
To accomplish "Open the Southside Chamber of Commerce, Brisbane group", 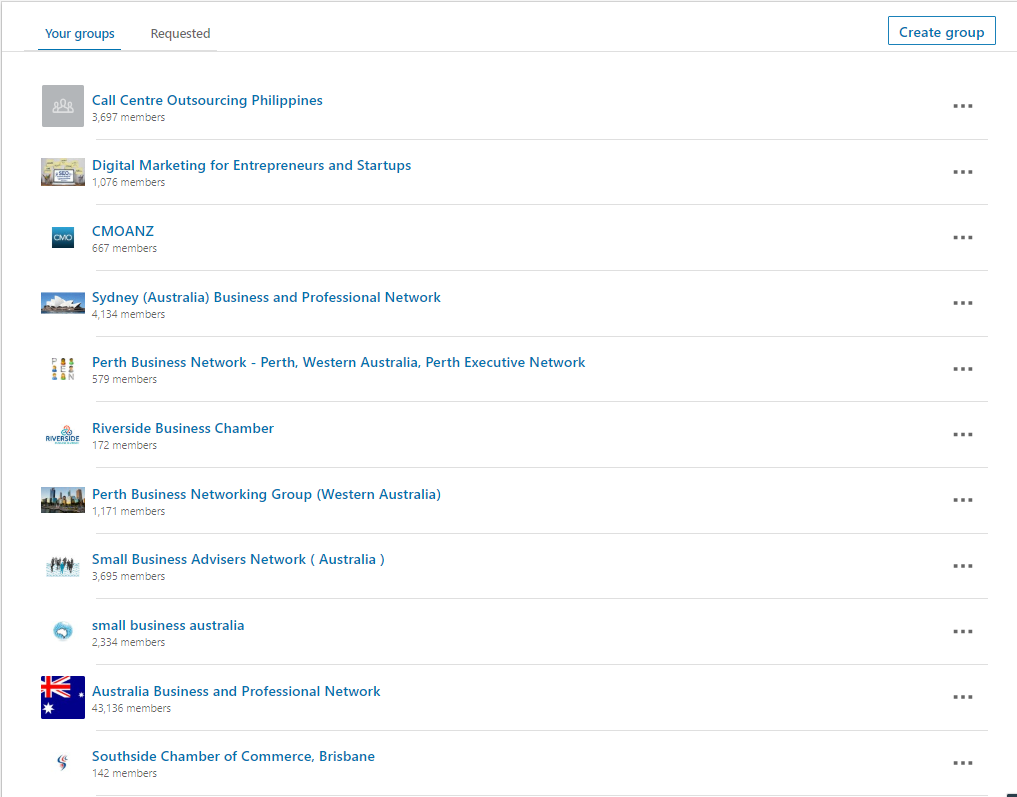I will [233, 756].
